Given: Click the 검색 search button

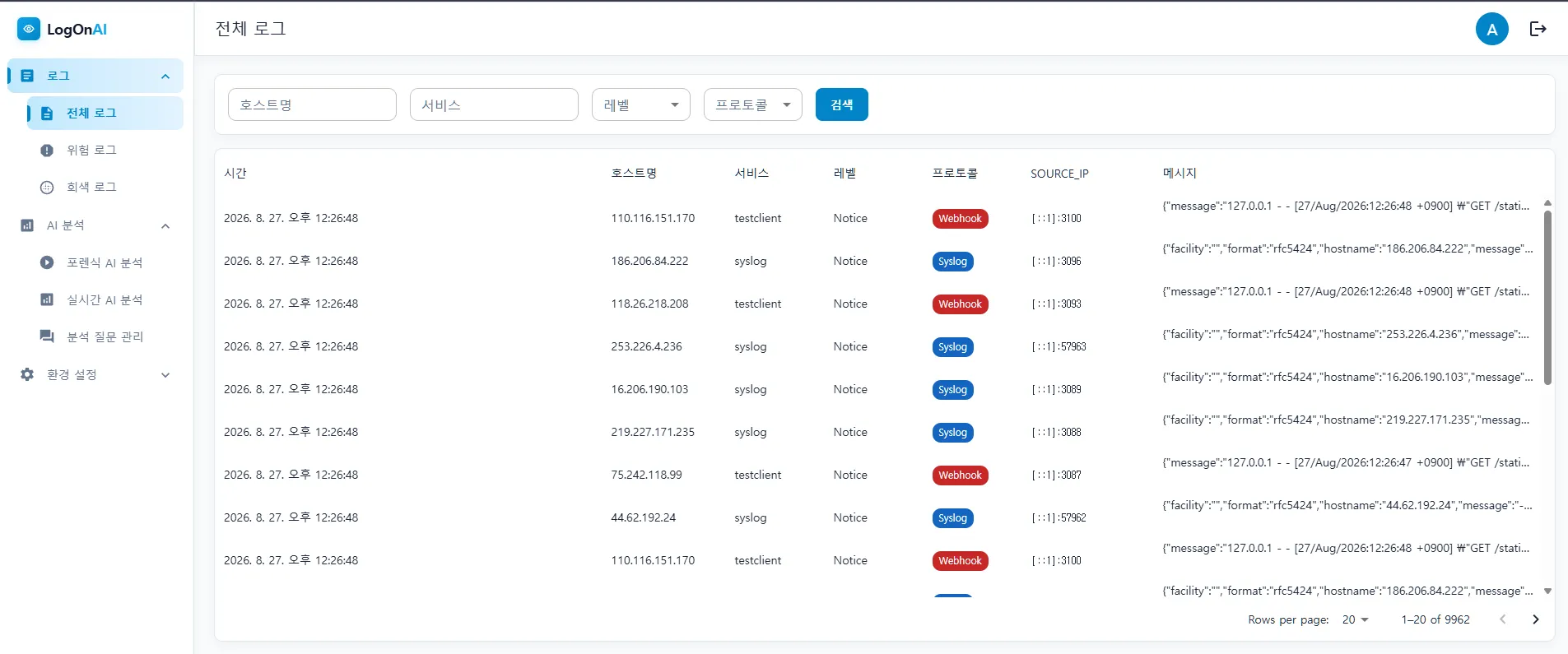Looking at the screenshot, I should [841, 104].
